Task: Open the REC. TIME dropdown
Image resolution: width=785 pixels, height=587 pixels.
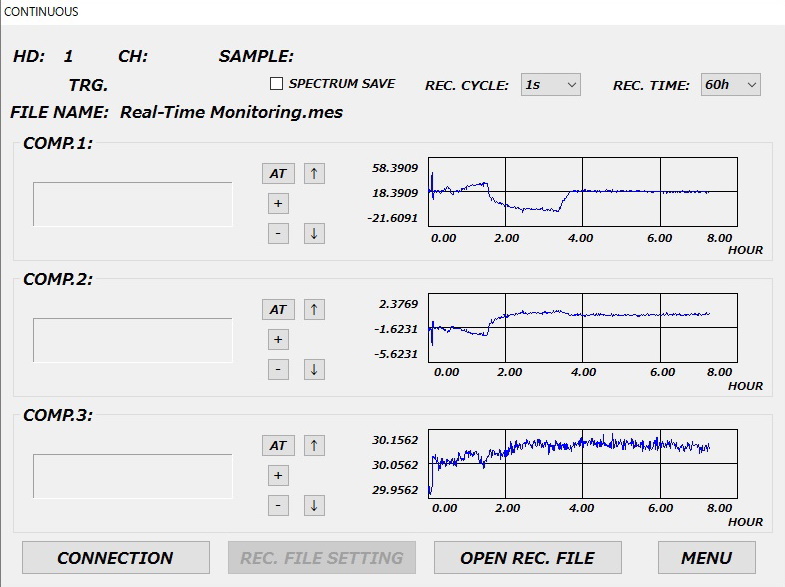Action: [730, 85]
